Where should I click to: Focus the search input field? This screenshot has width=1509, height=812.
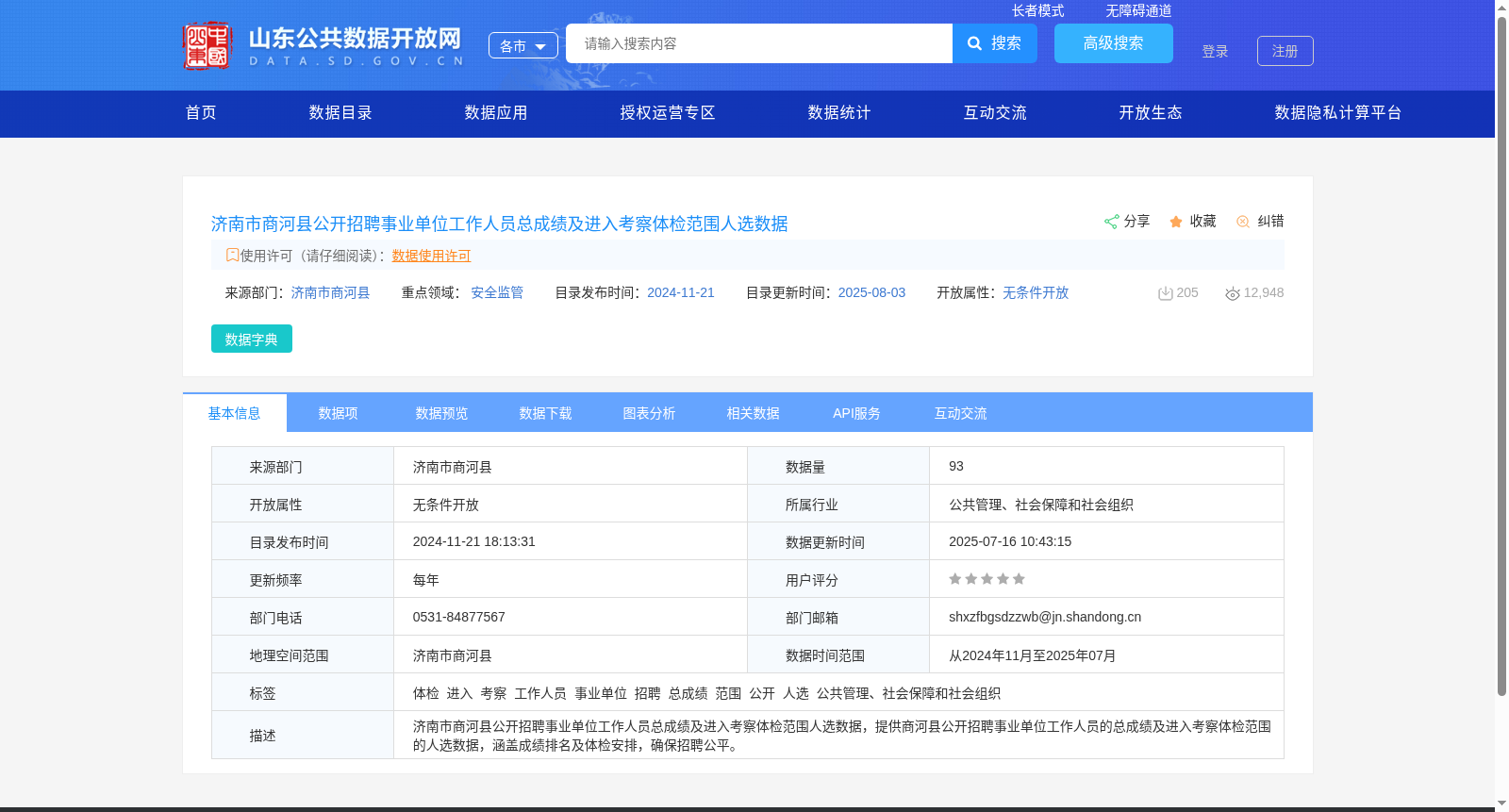(x=759, y=43)
